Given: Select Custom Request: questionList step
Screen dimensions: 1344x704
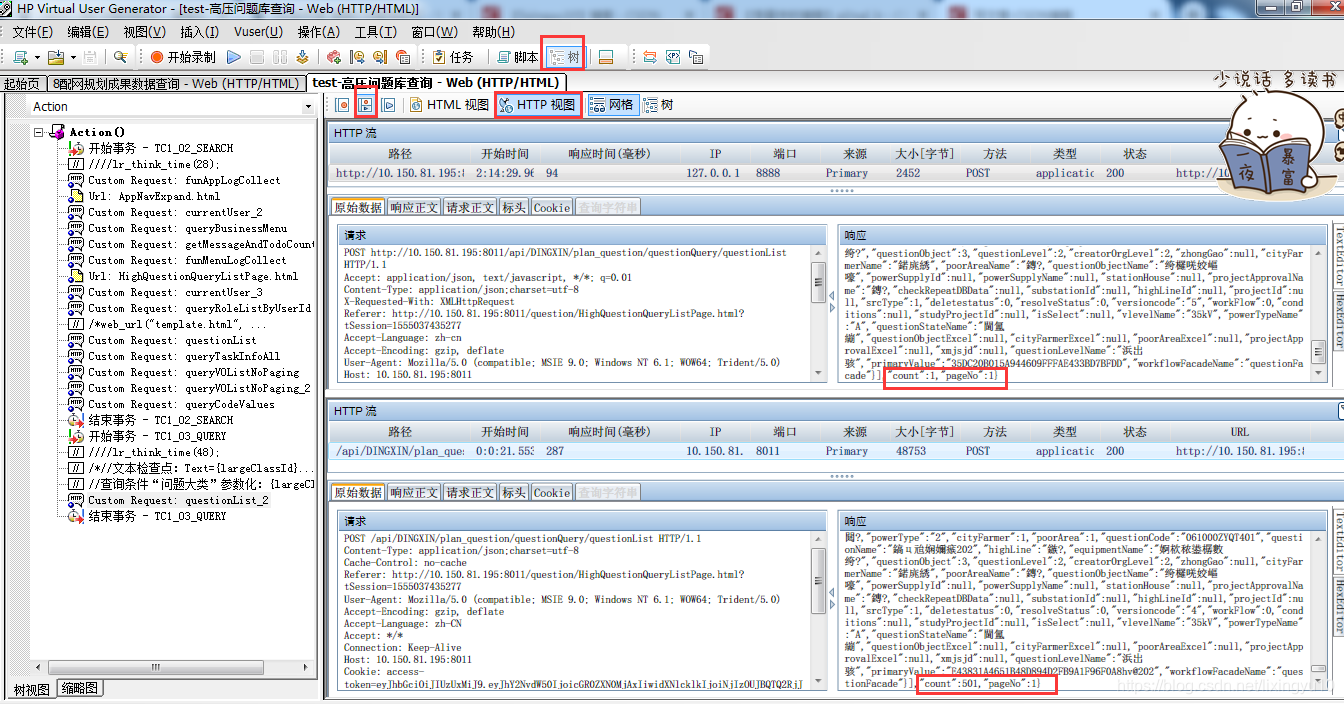Looking at the screenshot, I should pos(172,340).
